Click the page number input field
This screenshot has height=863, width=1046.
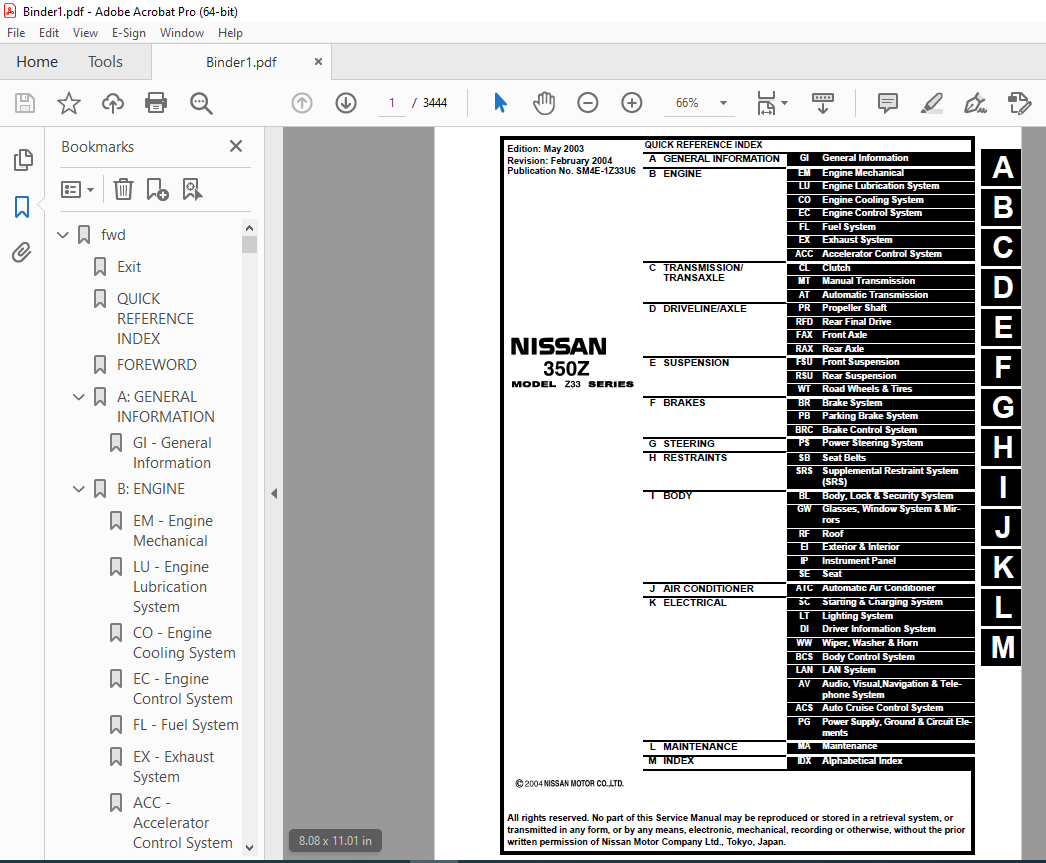(392, 103)
